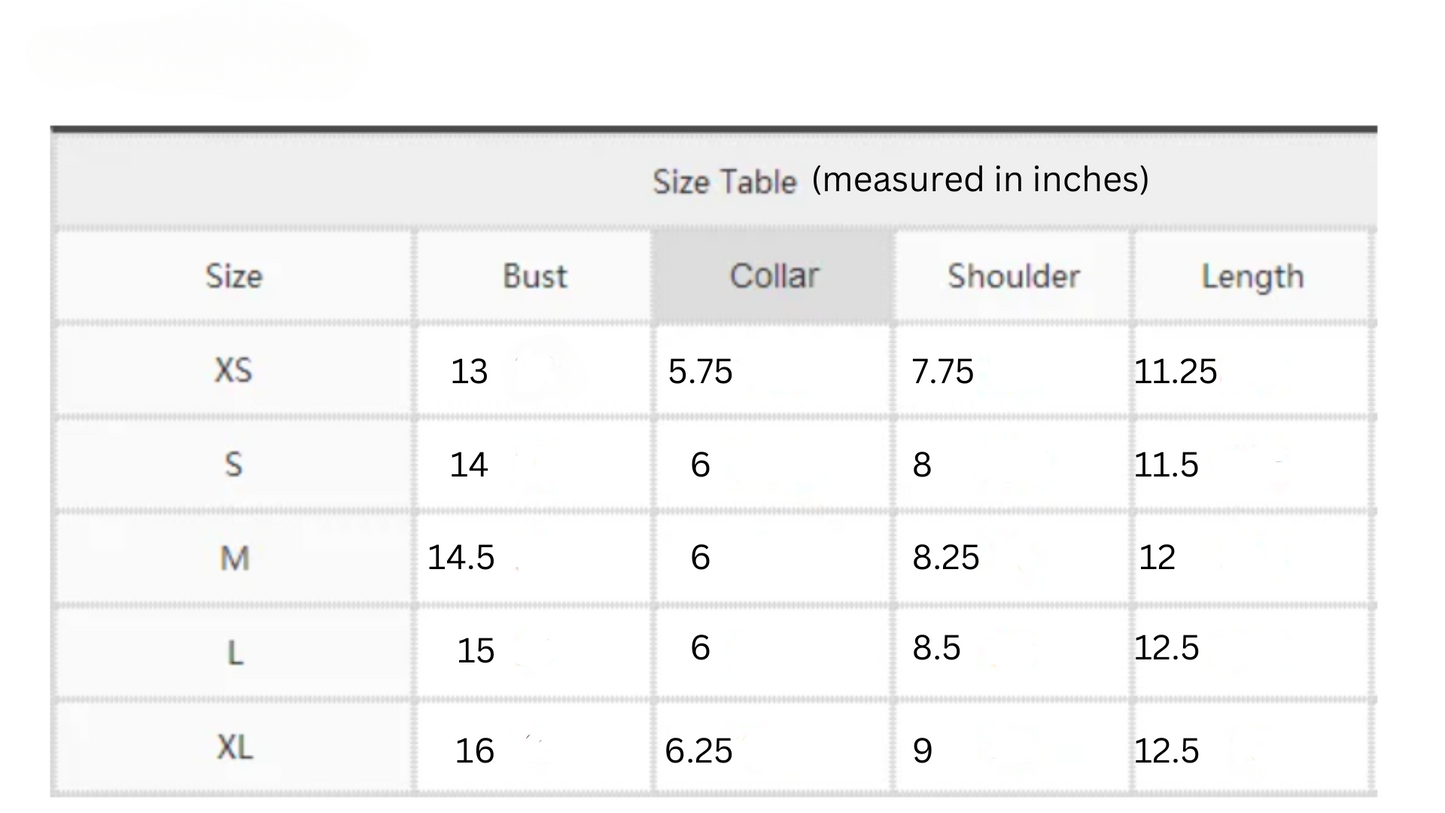Select the "(measured in inches)" caption
The height and width of the screenshot is (813, 1445).
pyautogui.click(x=980, y=179)
